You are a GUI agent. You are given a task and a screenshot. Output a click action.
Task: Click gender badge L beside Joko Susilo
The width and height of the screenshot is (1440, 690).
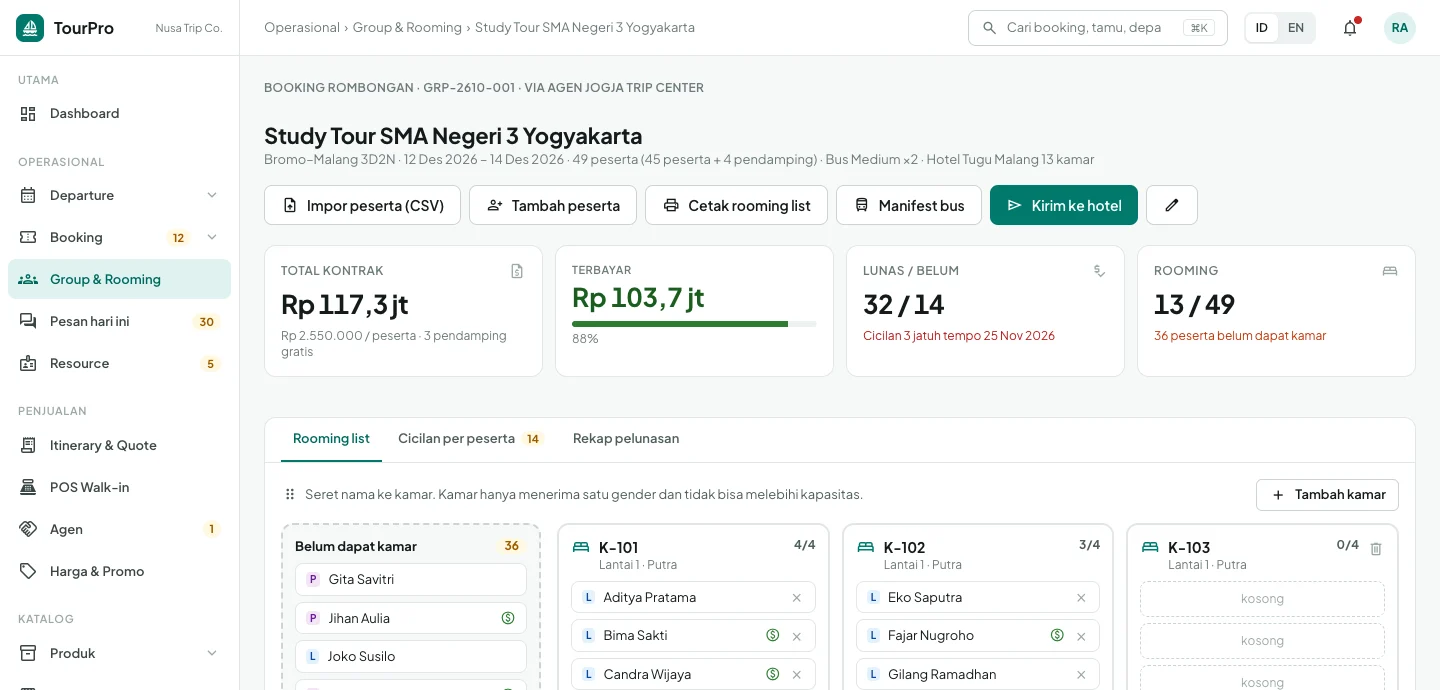tap(313, 656)
